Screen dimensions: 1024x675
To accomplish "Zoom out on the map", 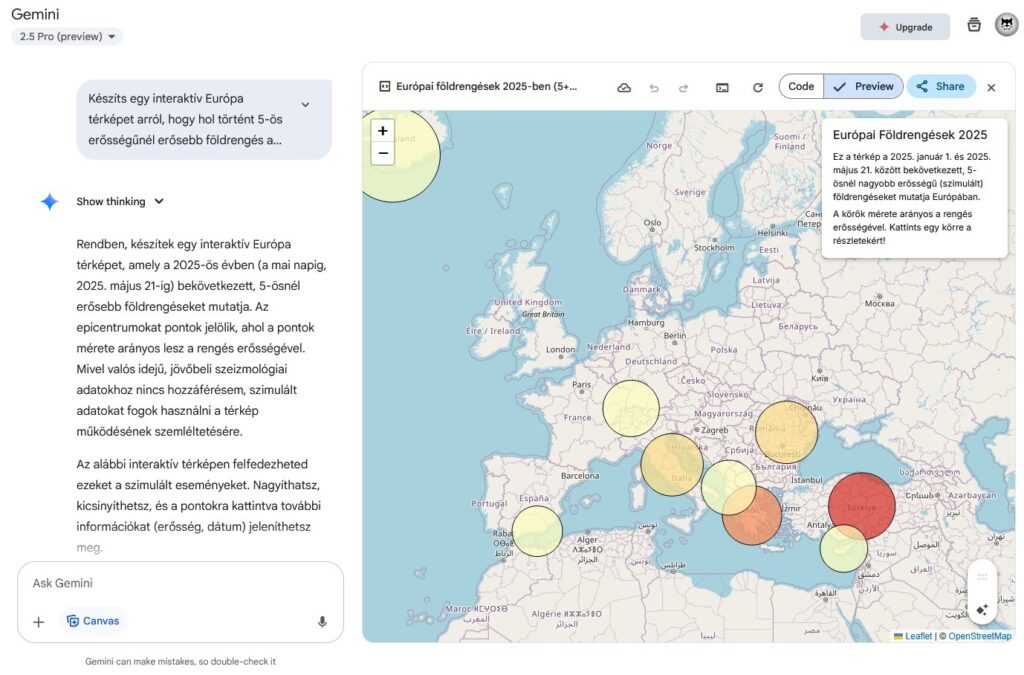I will coord(383,153).
